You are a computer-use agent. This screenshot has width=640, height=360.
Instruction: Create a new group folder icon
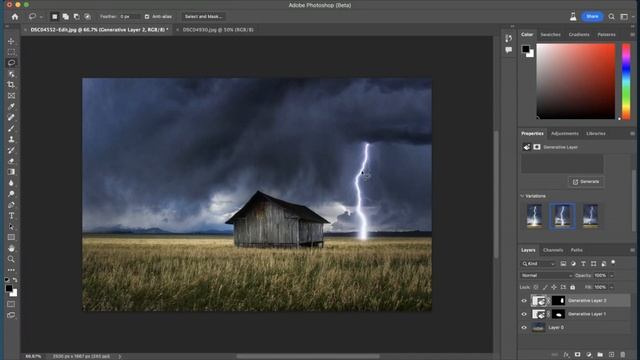click(600, 355)
